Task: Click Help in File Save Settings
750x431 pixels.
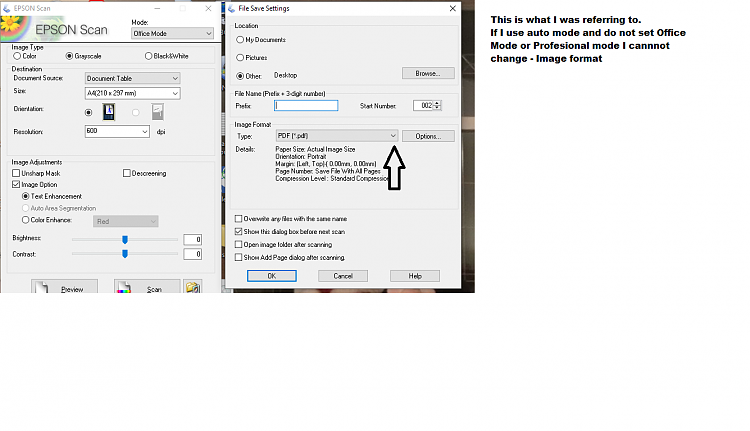Action: [x=415, y=276]
